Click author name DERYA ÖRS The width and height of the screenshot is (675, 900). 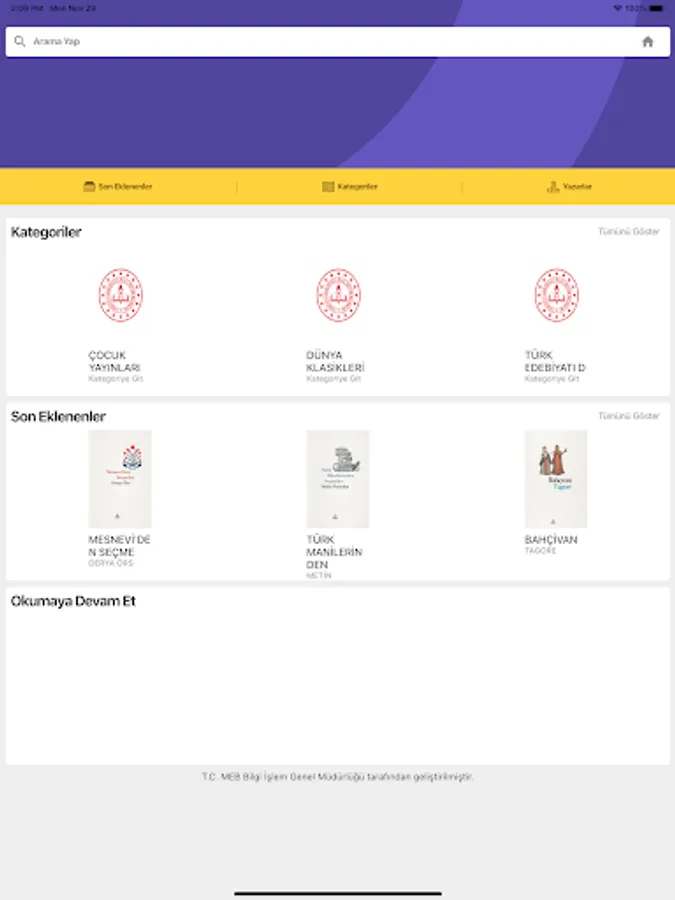tap(111, 563)
